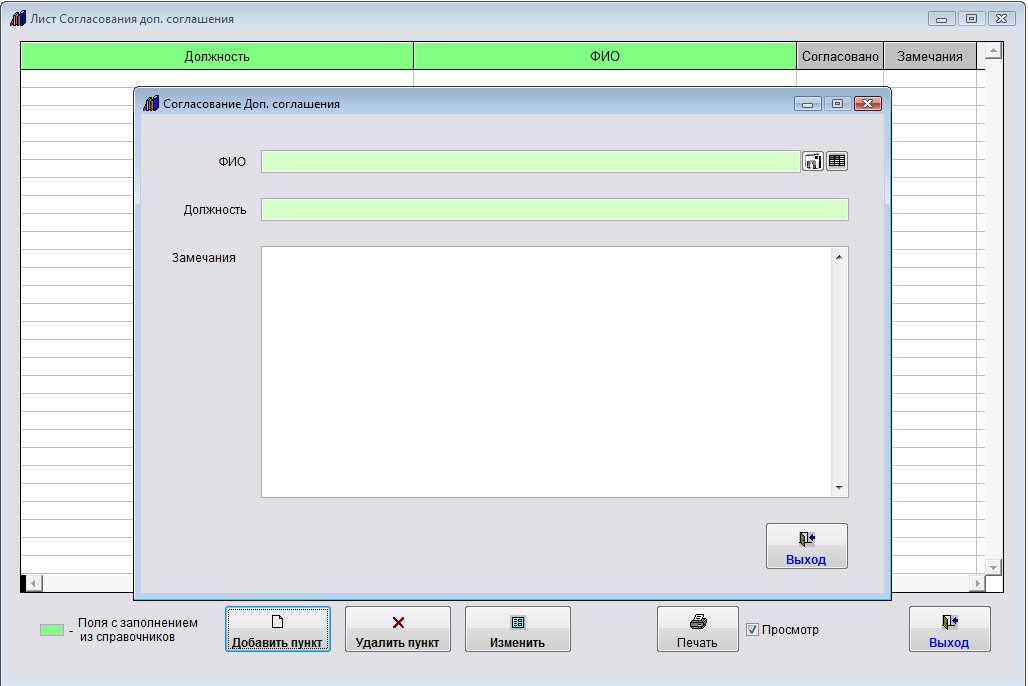The height and width of the screenshot is (686, 1028).
Task: Click the books icon in the dialog title bar
Action: click(x=151, y=104)
